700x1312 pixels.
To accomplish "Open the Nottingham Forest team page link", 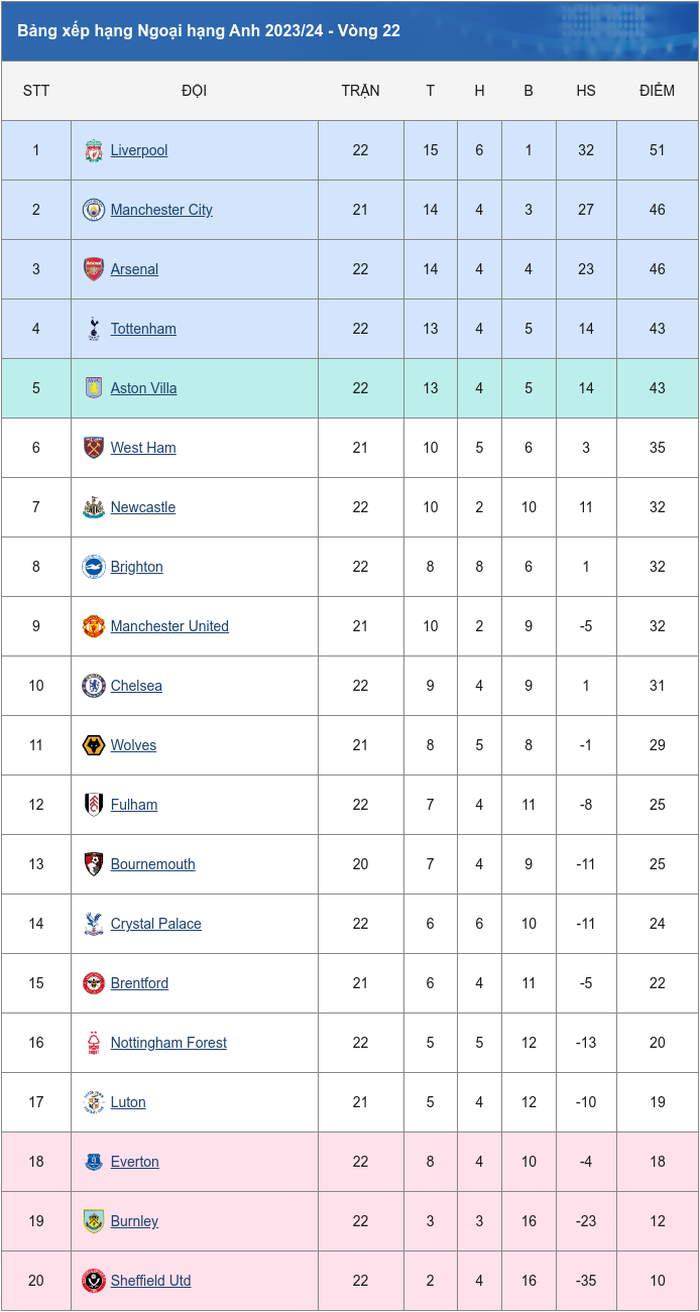I will point(169,1043).
